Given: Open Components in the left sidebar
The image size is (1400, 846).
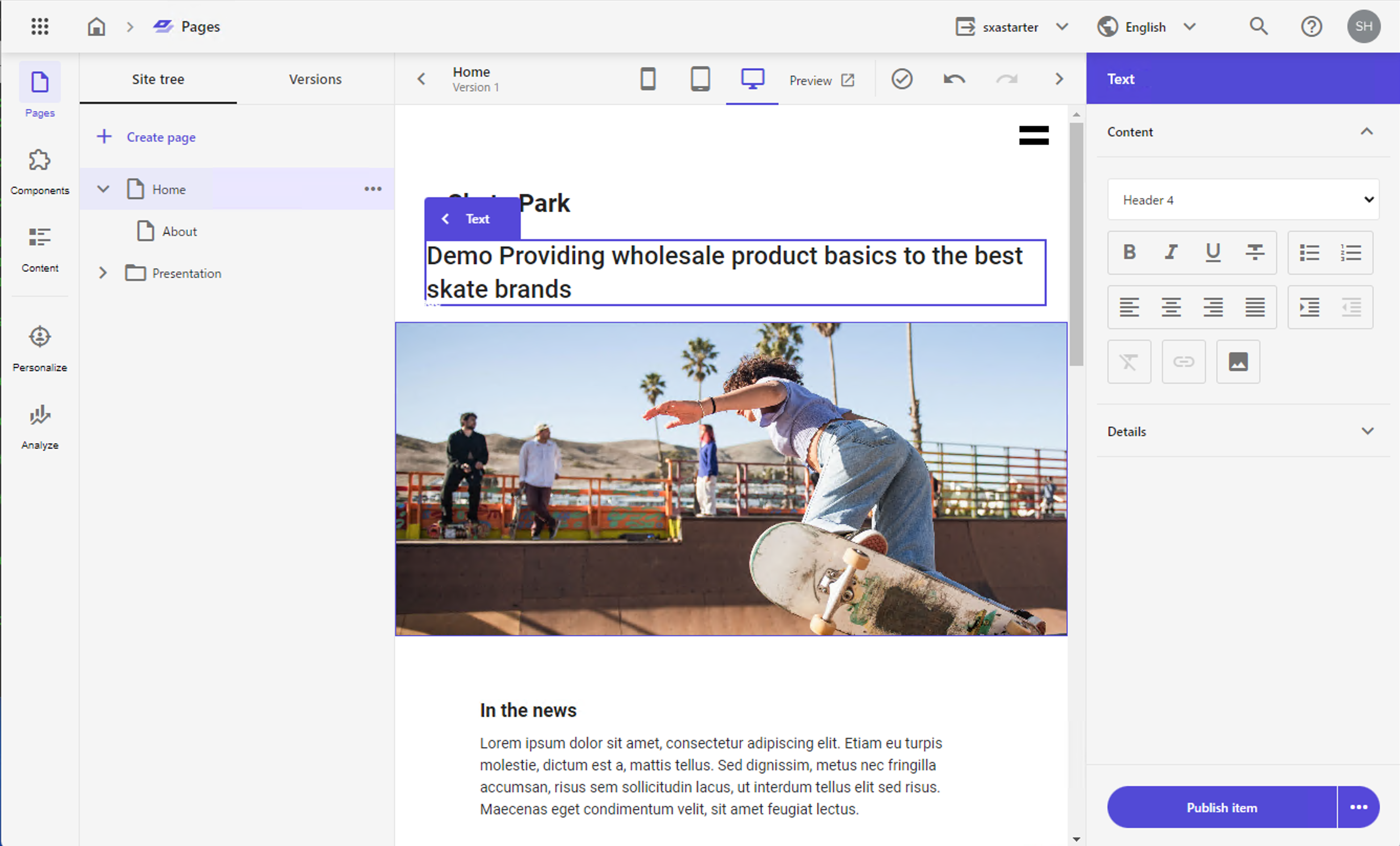Looking at the screenshot, I should pyautogui.click(x=40, y=172).
